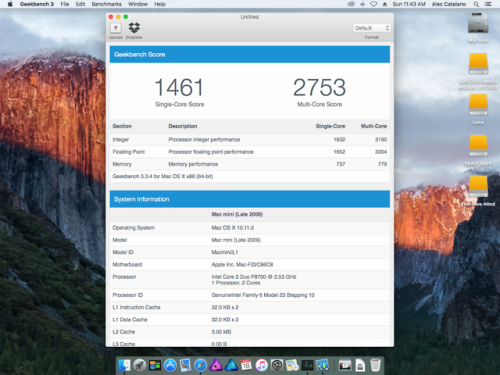Click 'Mac OS X 10.11.0' value
The height and width of the screenshot is (375, 500).
coord(233,228)
